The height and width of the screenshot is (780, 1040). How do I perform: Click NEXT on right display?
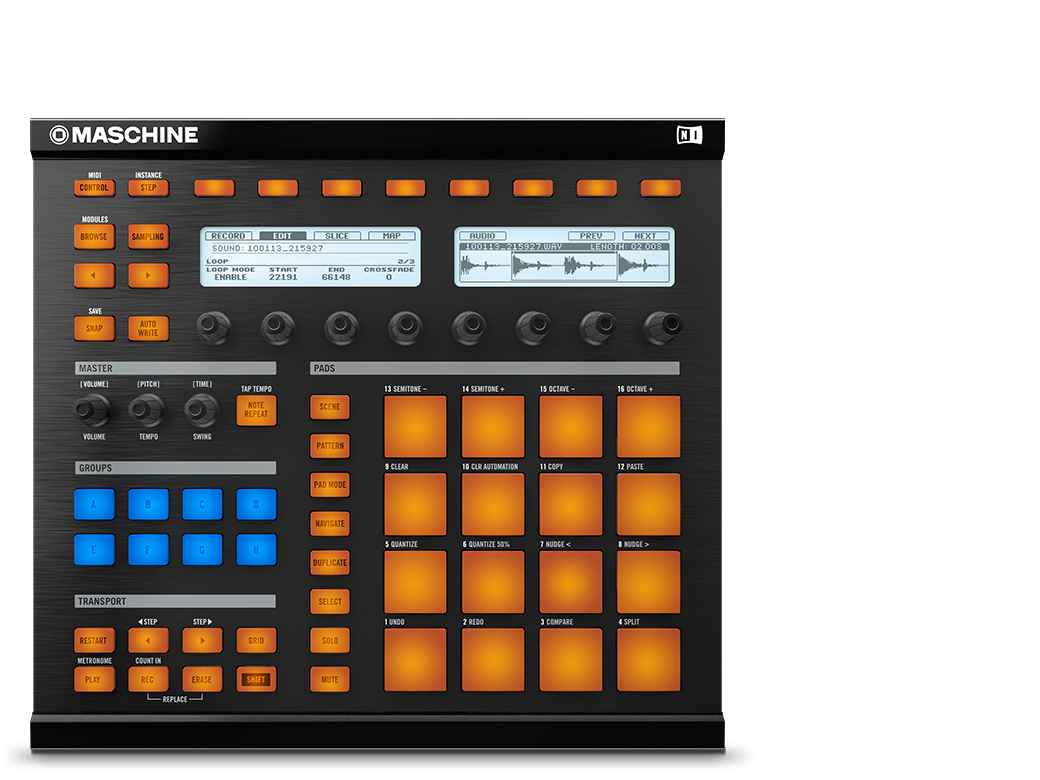645,235
